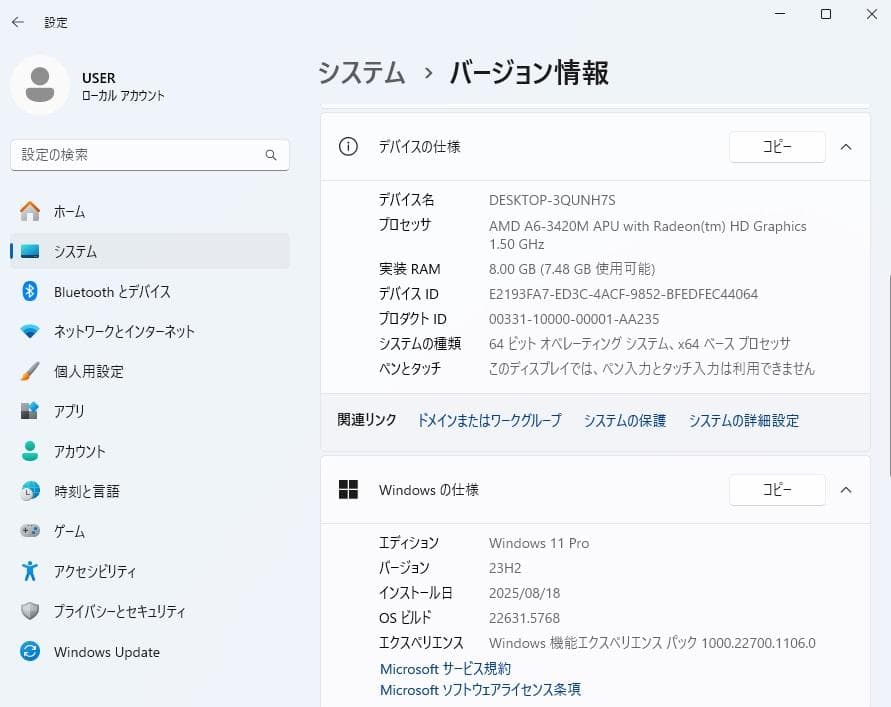Collapse the デバイスの仕様 section
The width and height of the screenshot is (891, 707).
(845, 146)
